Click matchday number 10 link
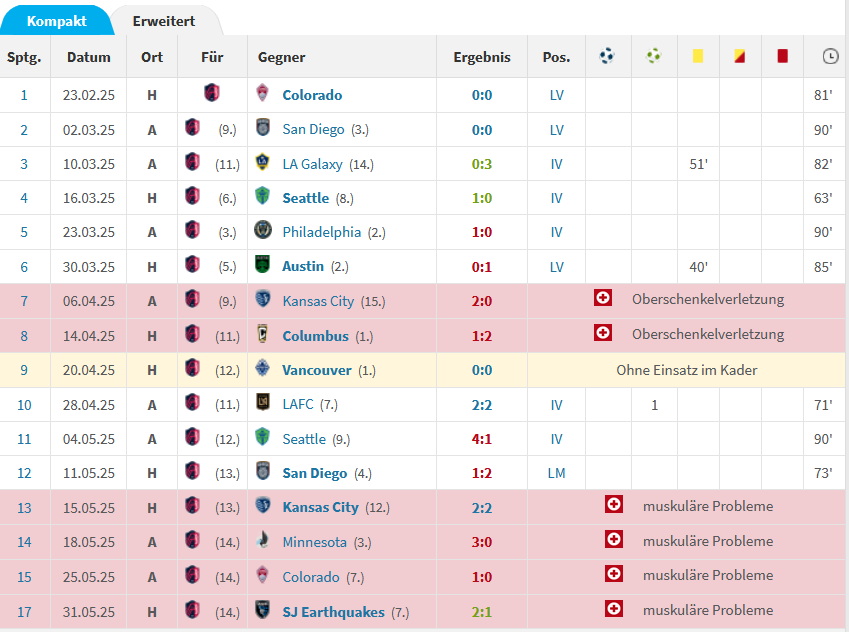 (24, 405)
